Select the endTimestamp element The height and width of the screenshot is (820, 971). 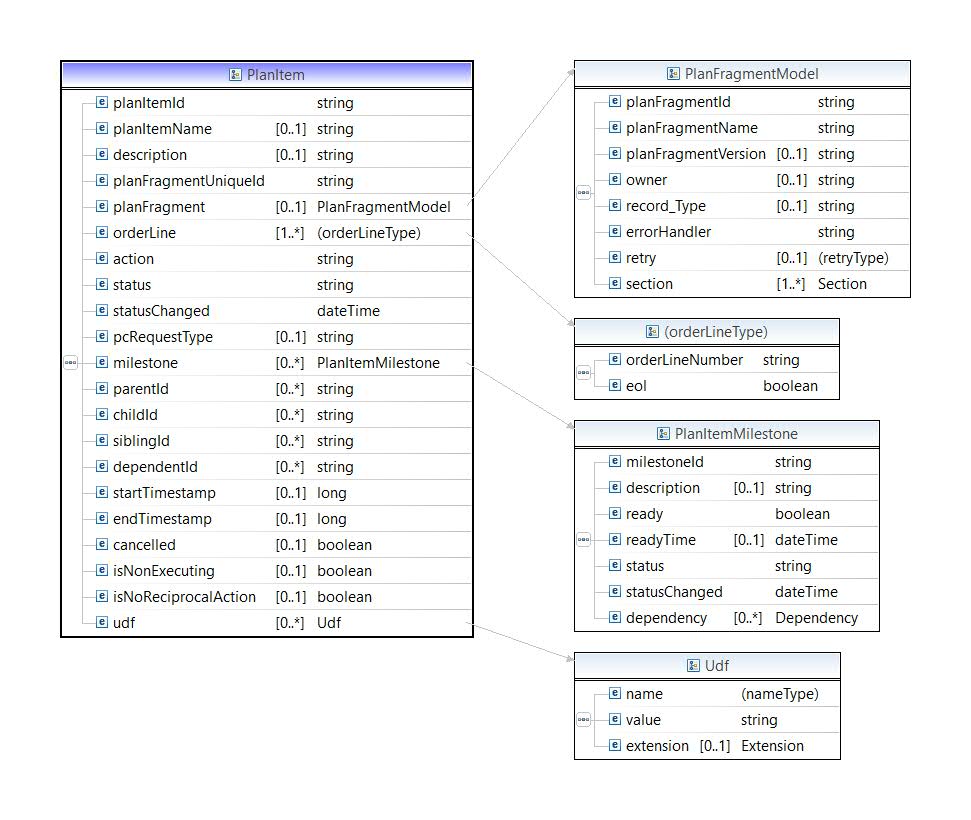pos(162,519)
